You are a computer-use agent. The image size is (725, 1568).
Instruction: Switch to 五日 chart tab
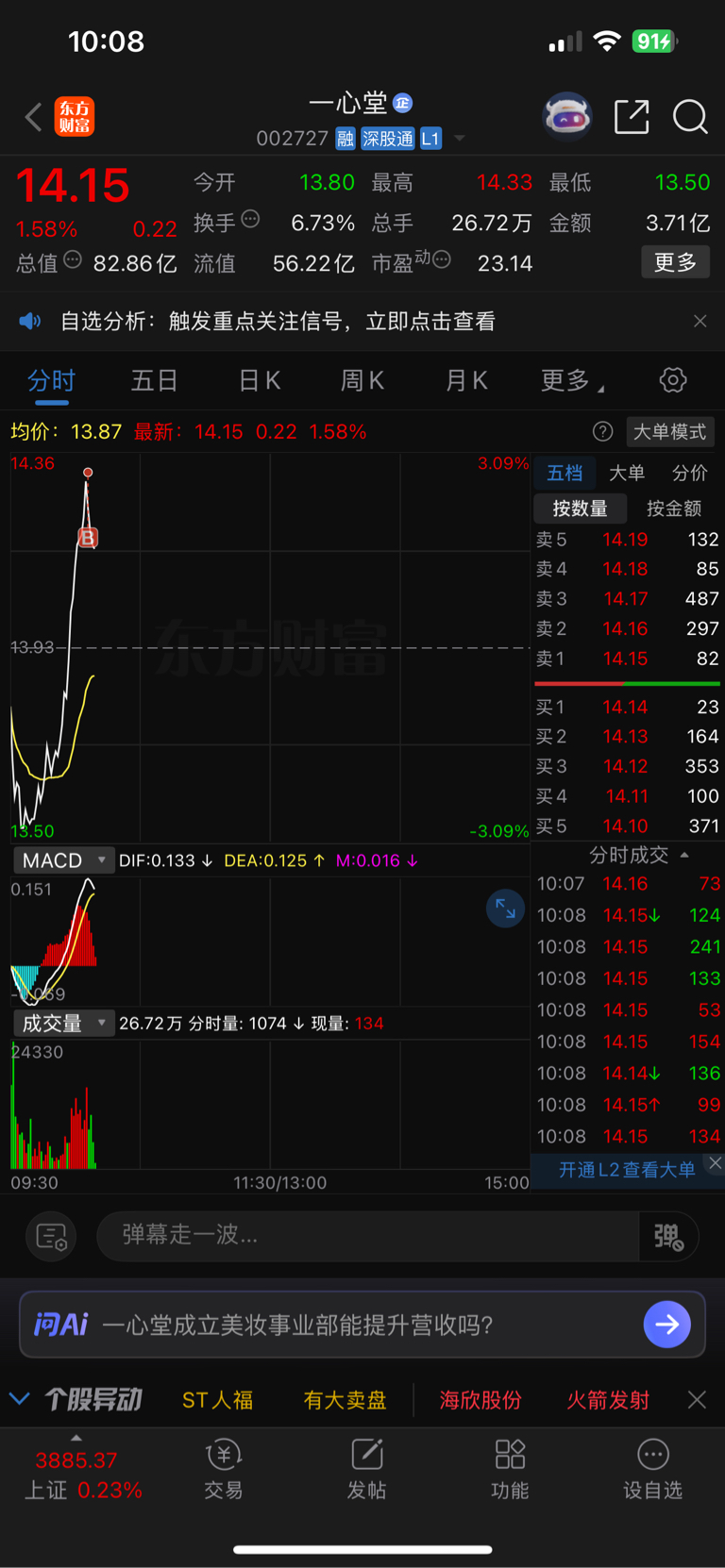pyautogui.click(x=155, y=380)
